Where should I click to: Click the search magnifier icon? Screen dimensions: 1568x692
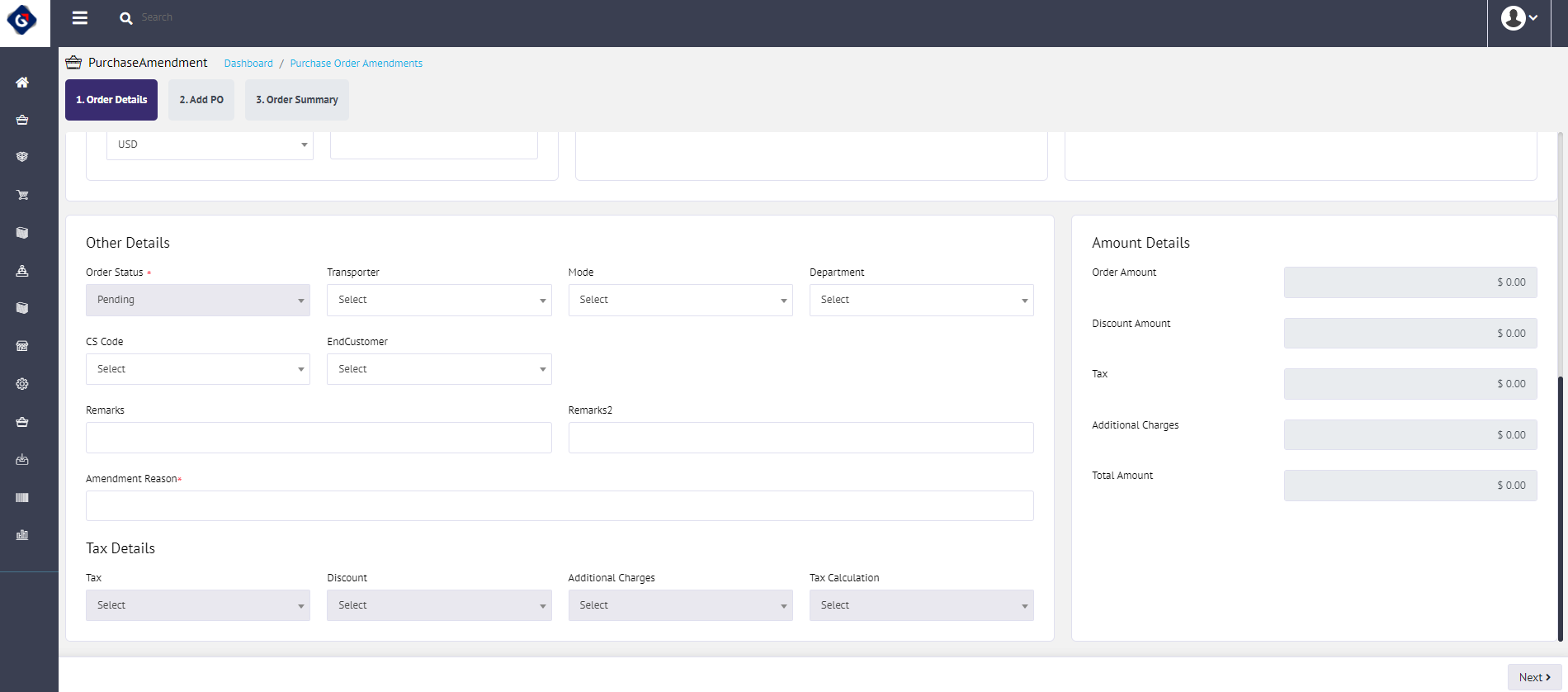point(126,18)
